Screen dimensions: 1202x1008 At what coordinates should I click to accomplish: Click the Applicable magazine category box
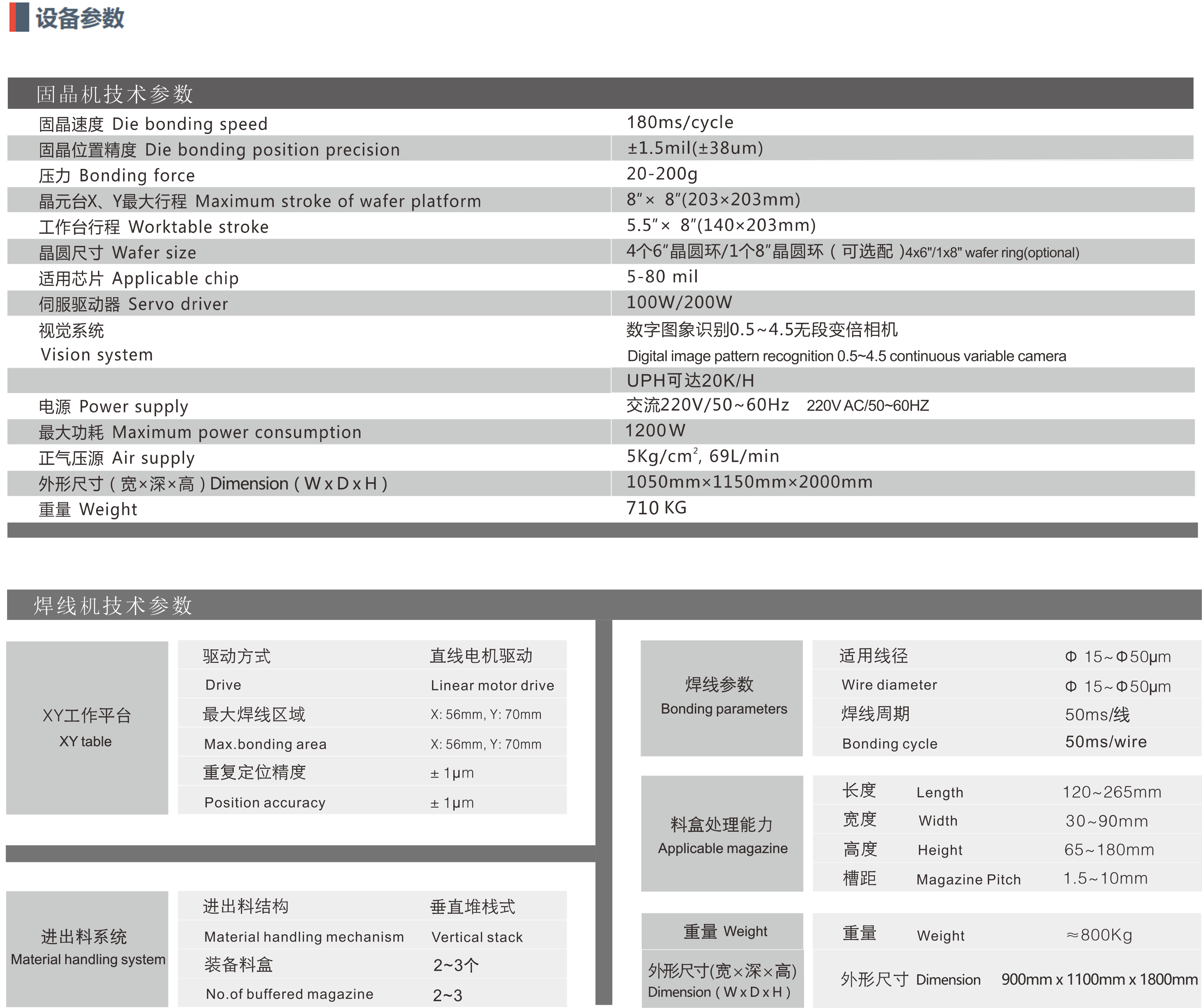[722, 834]
